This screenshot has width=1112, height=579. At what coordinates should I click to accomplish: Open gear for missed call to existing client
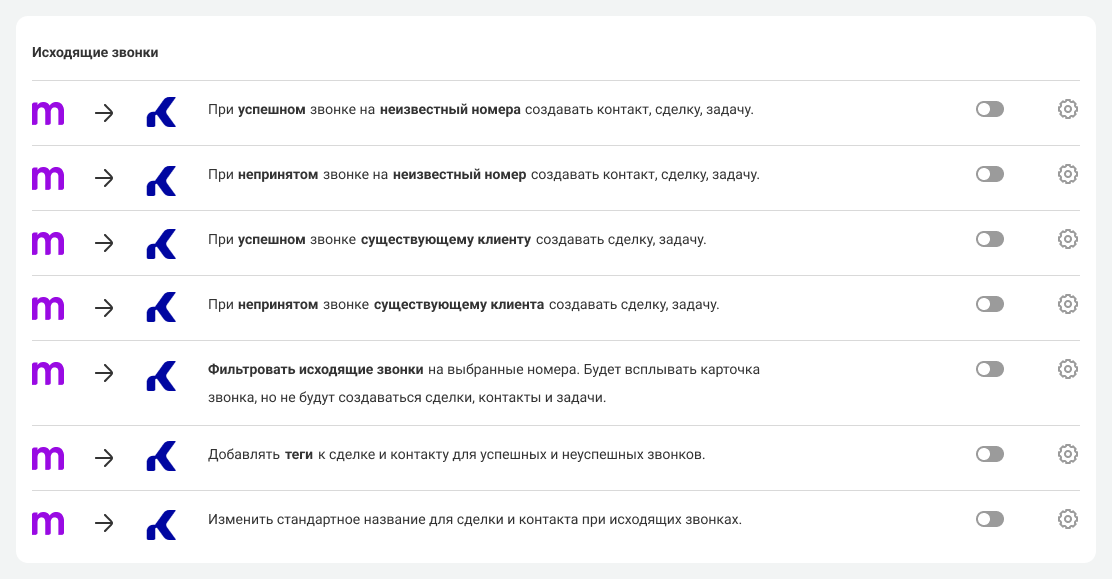coord(1067,304)
